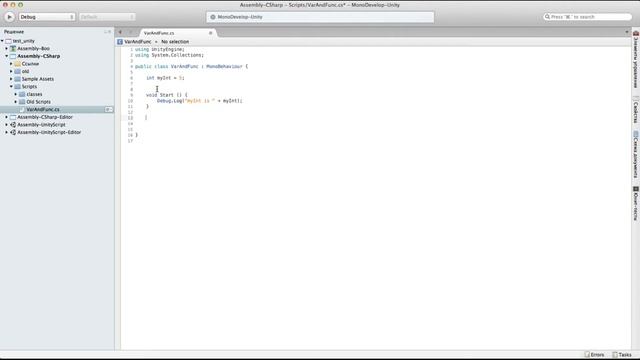Click the MonoDevelop-Unity status field
640x360 pixels.
pos(320,17)
